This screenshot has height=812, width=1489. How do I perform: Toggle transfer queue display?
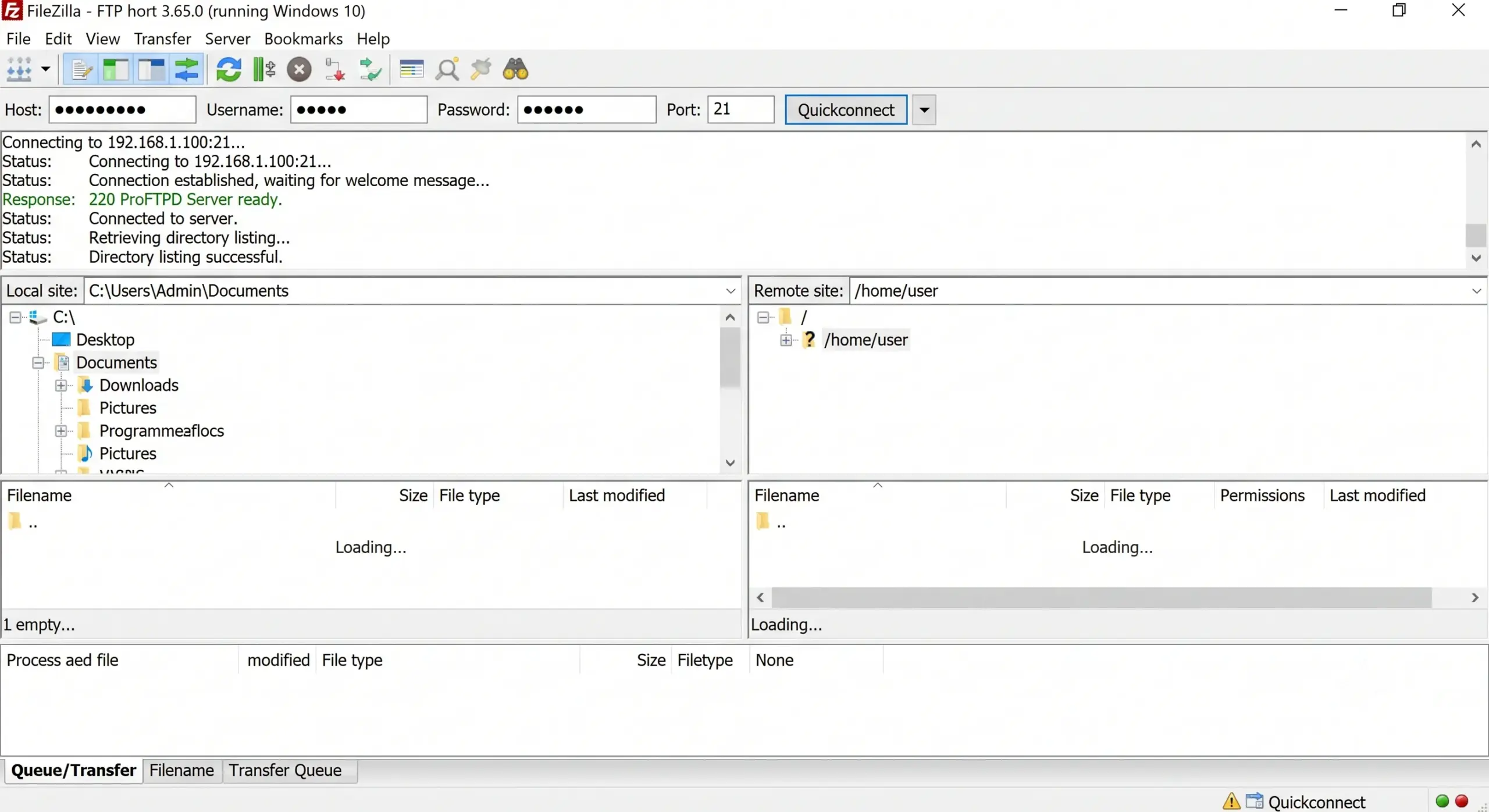pos(187,70)
